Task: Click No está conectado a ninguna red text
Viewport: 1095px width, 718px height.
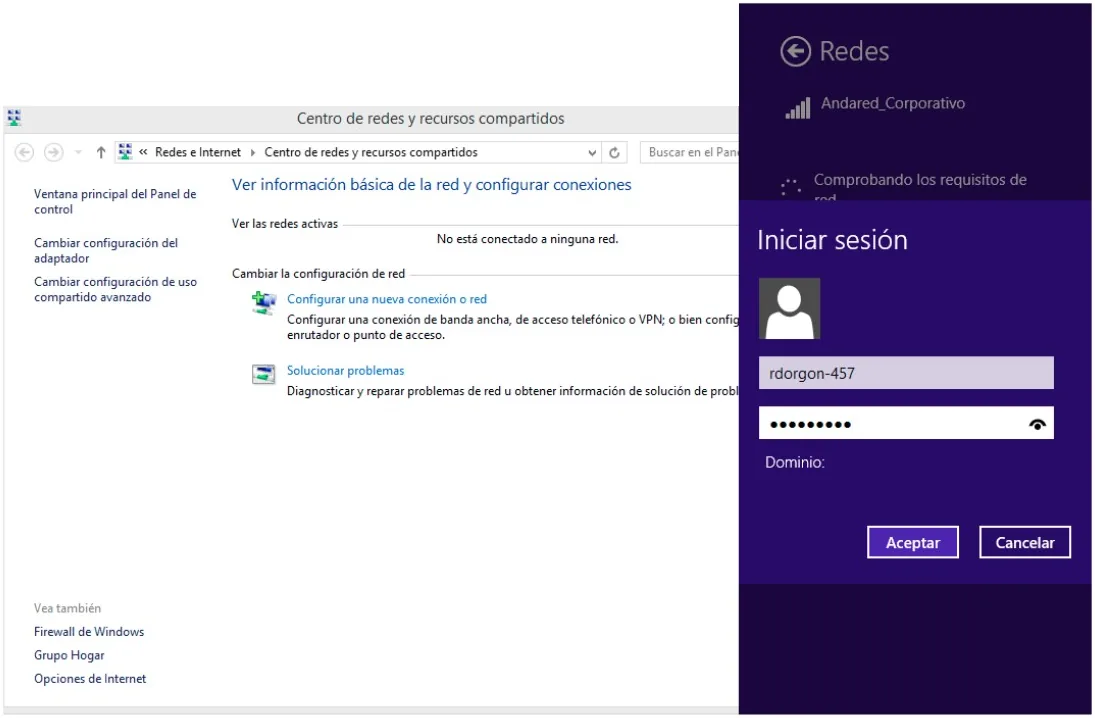Action: [527, 239]
